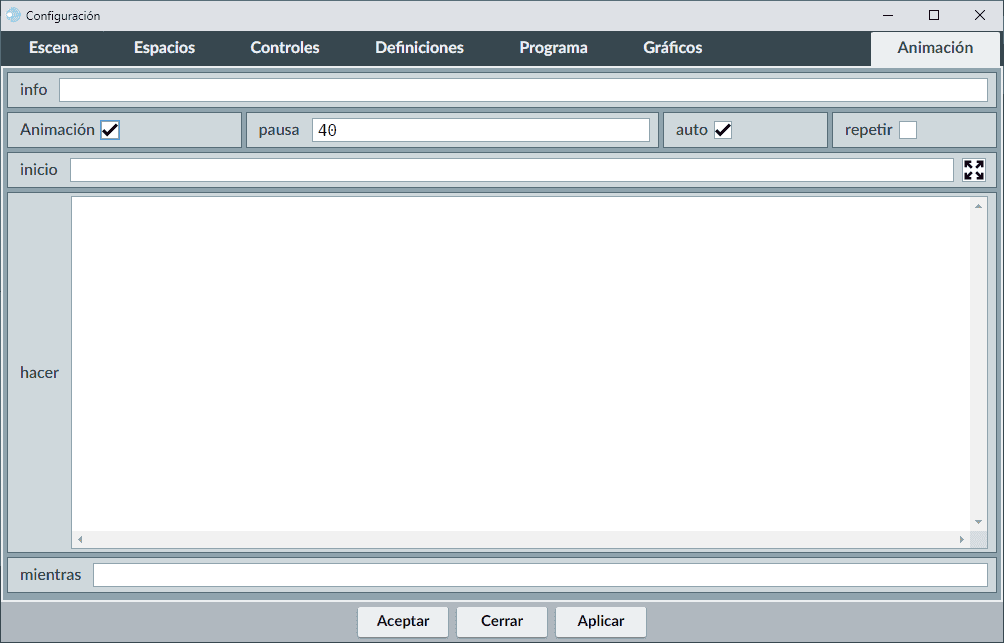Focus the mientras input field
This screenshot has width=1004, height=643.
click(x=540, y=575)
